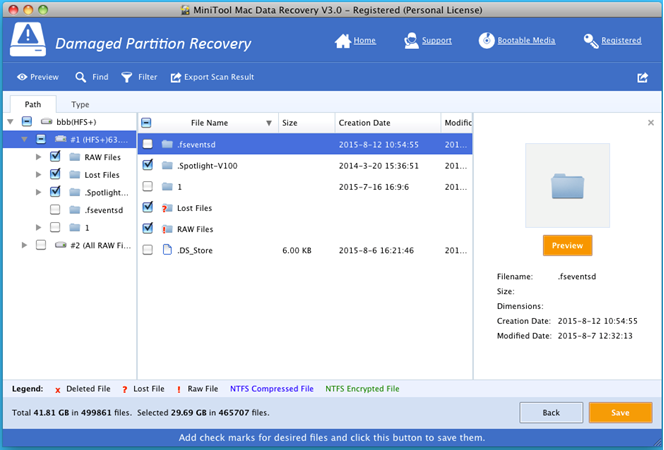Click the Support person icon
The width and height of the screenshot is (664, 450).
[411, 41]
